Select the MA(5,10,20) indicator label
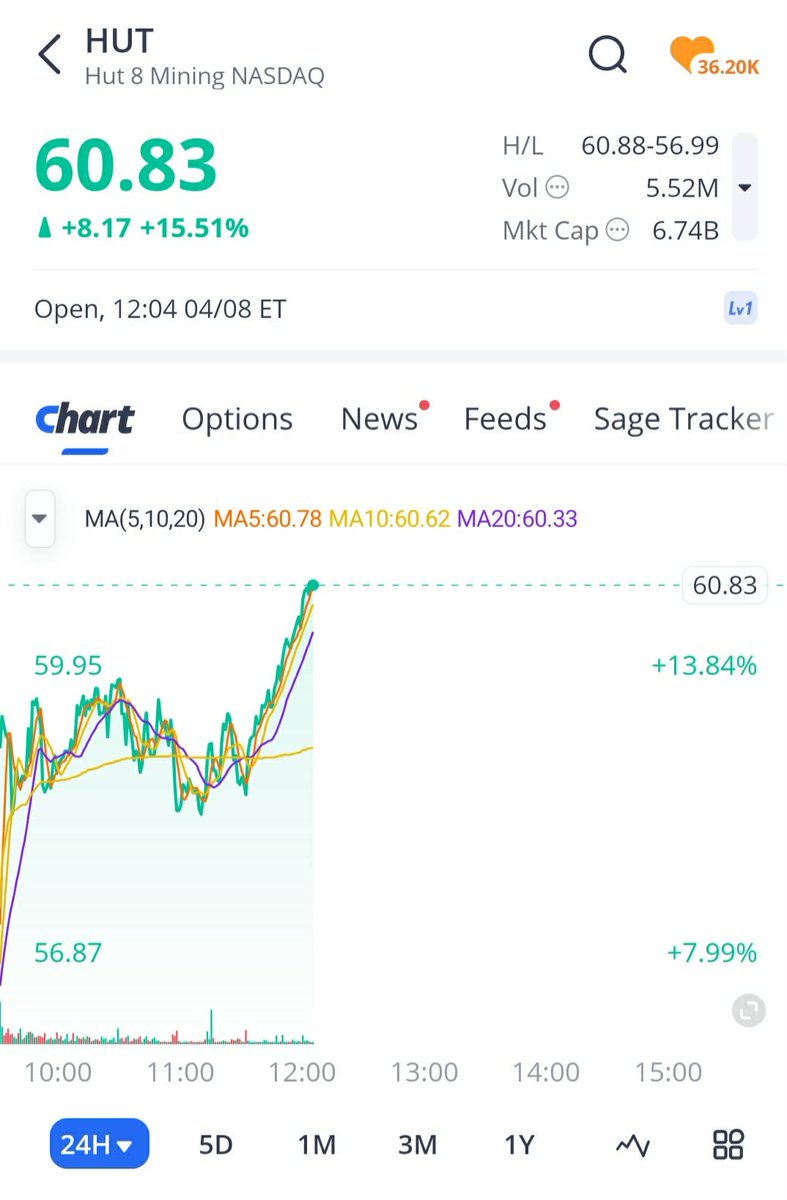Viewport: 787px width, 1200px height. point(146,519)
